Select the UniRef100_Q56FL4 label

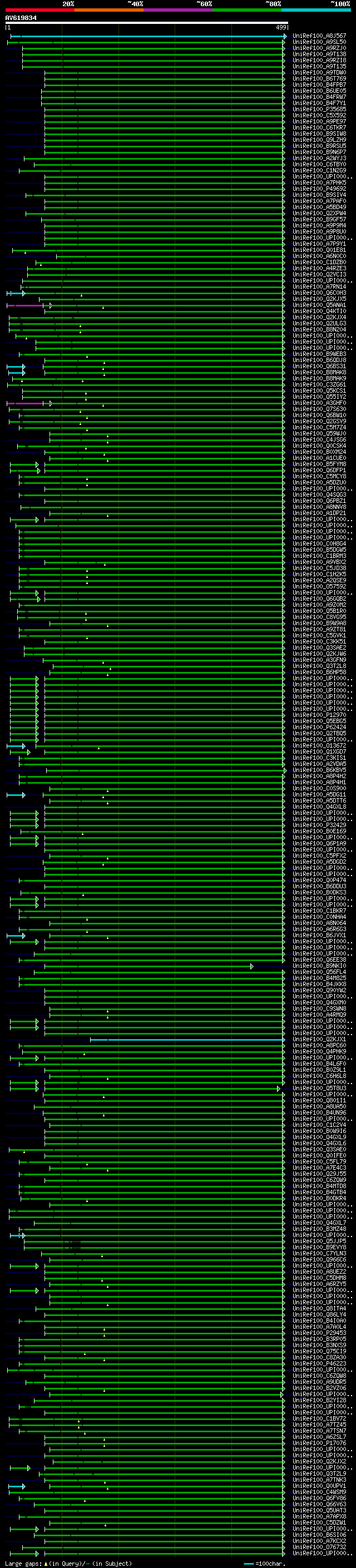point(319,972)
